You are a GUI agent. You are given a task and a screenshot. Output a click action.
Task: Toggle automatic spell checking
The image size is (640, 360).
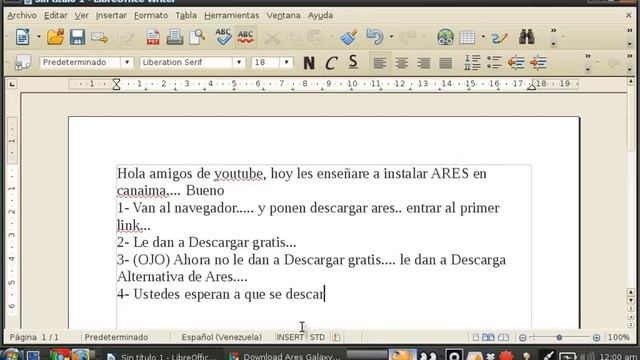point(245,37)
